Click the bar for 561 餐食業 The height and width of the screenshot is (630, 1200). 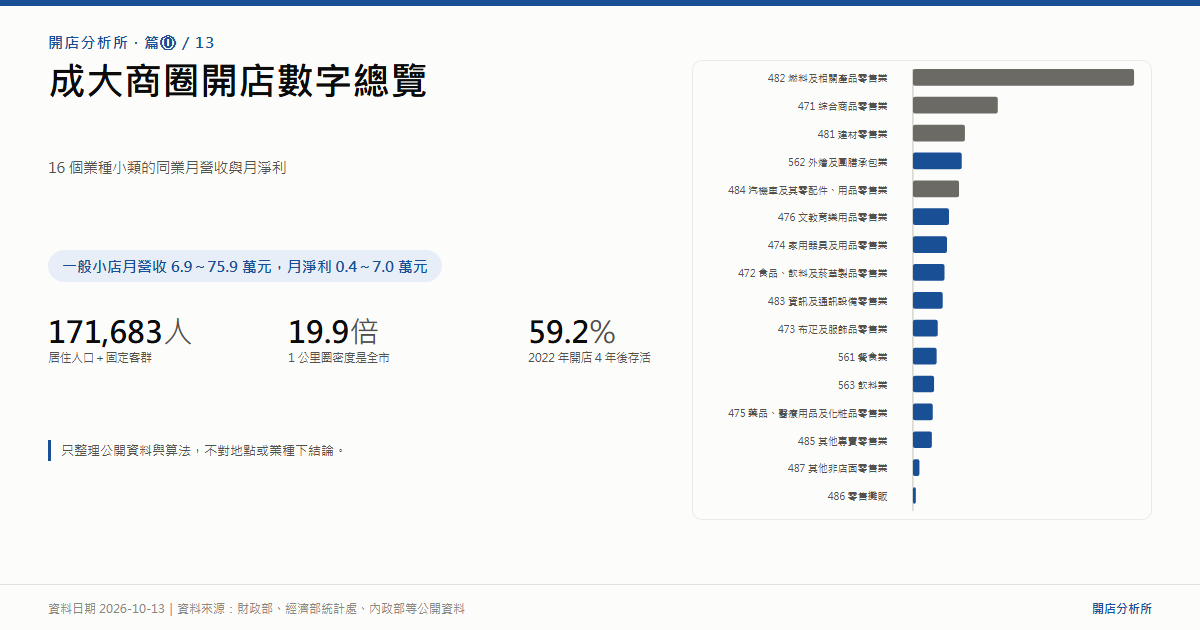click(925, 357)
